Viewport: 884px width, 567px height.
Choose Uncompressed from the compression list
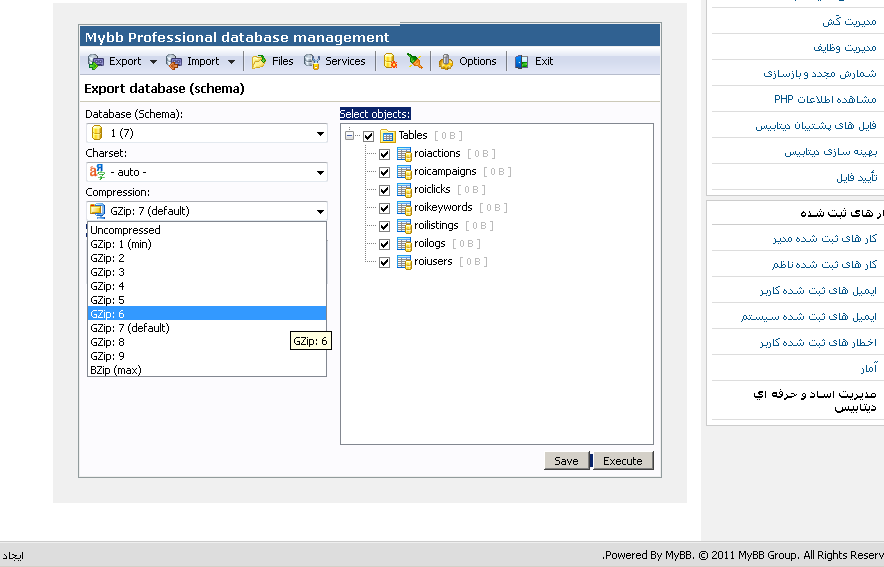coord(125,230)
